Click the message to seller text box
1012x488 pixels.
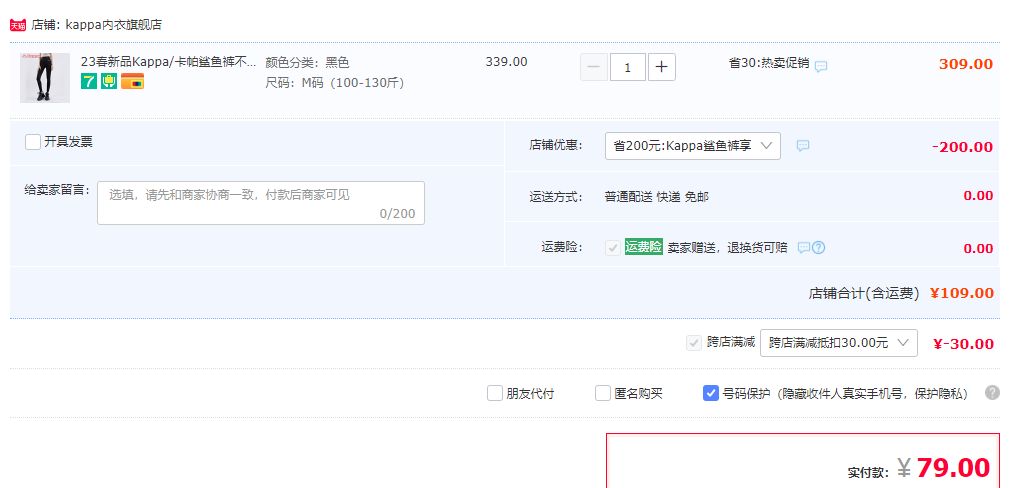click(261, 203)
